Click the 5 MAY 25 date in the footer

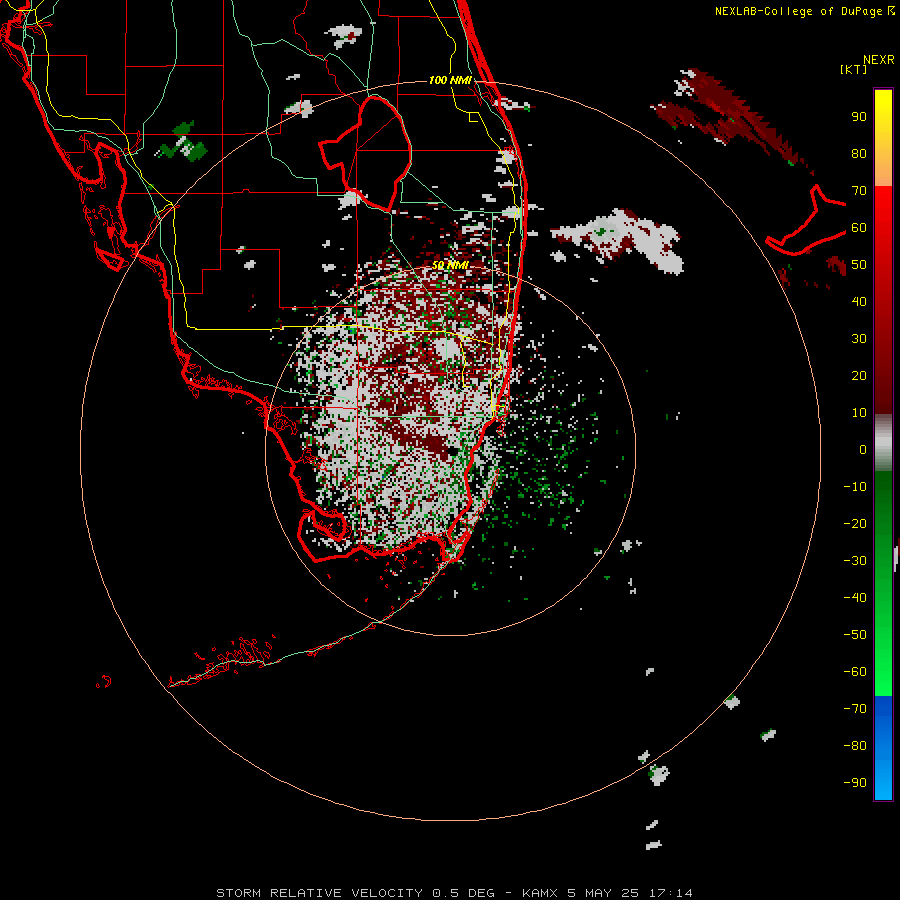click(603, 893)
